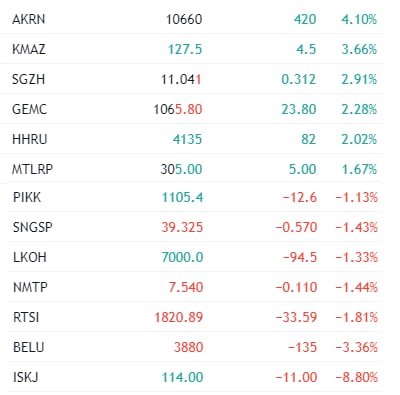Open the KMAZ ticker symbol
The image size is (400, 395).
click(x=29, y=49)
